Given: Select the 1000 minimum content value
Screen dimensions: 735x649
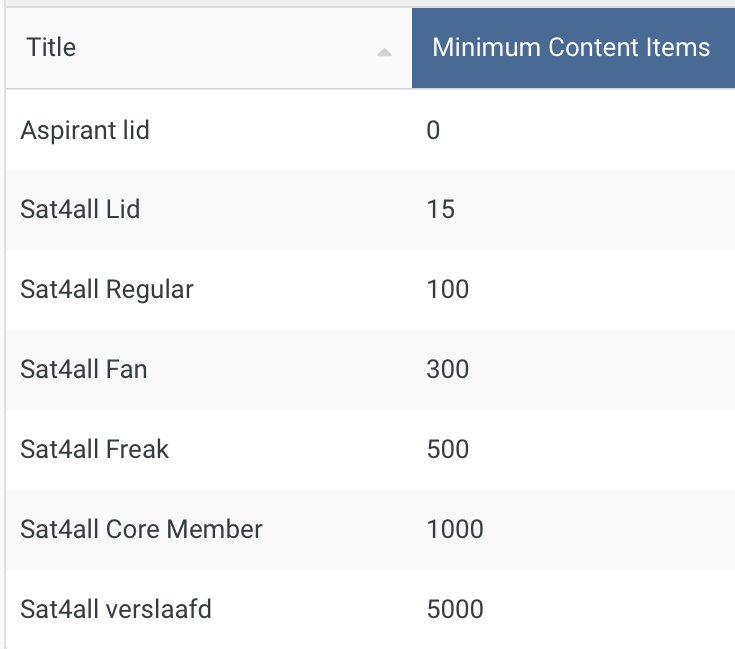Looking at the screenshot, I should coord(454,530).
